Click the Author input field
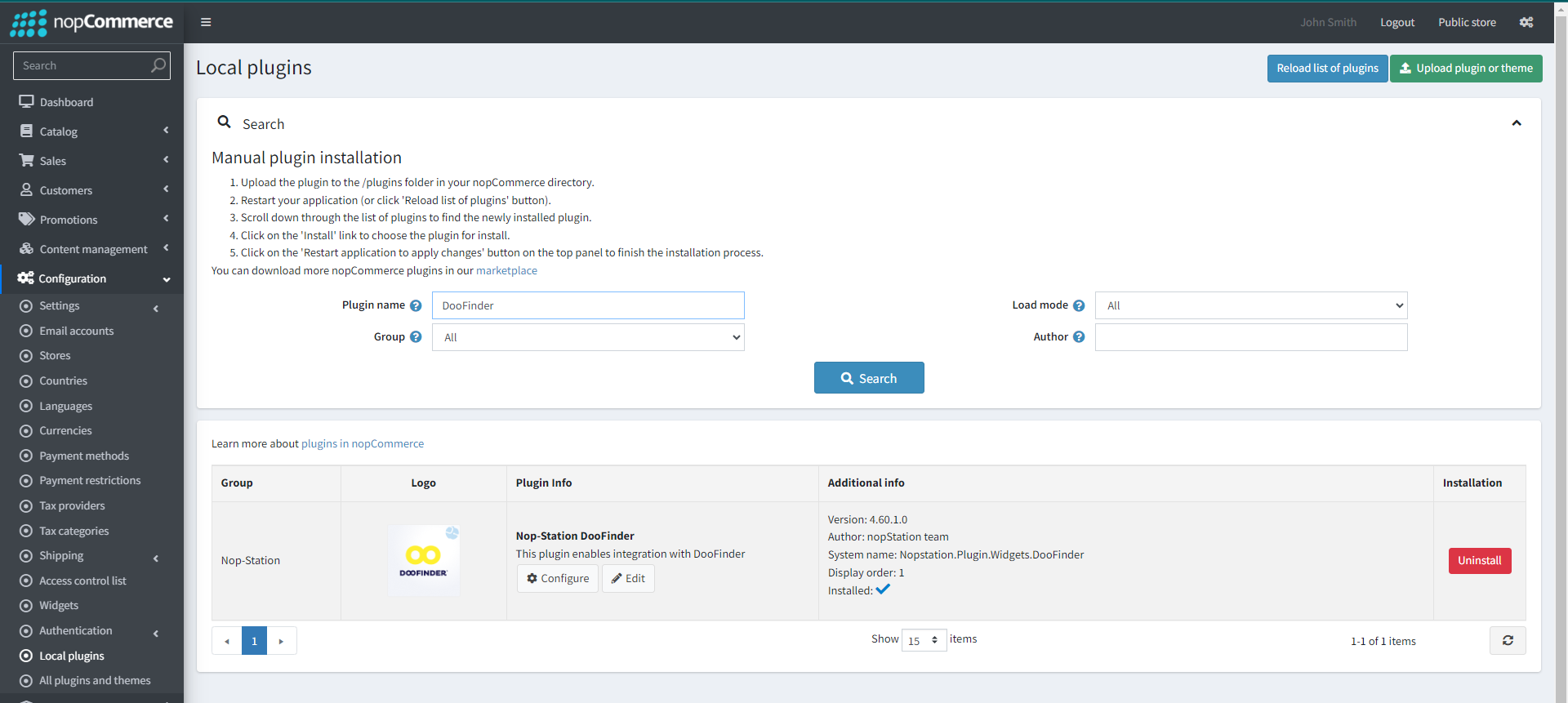Image resolution: width=1568 pixels, height=703 pixels. coord(1251,337)
